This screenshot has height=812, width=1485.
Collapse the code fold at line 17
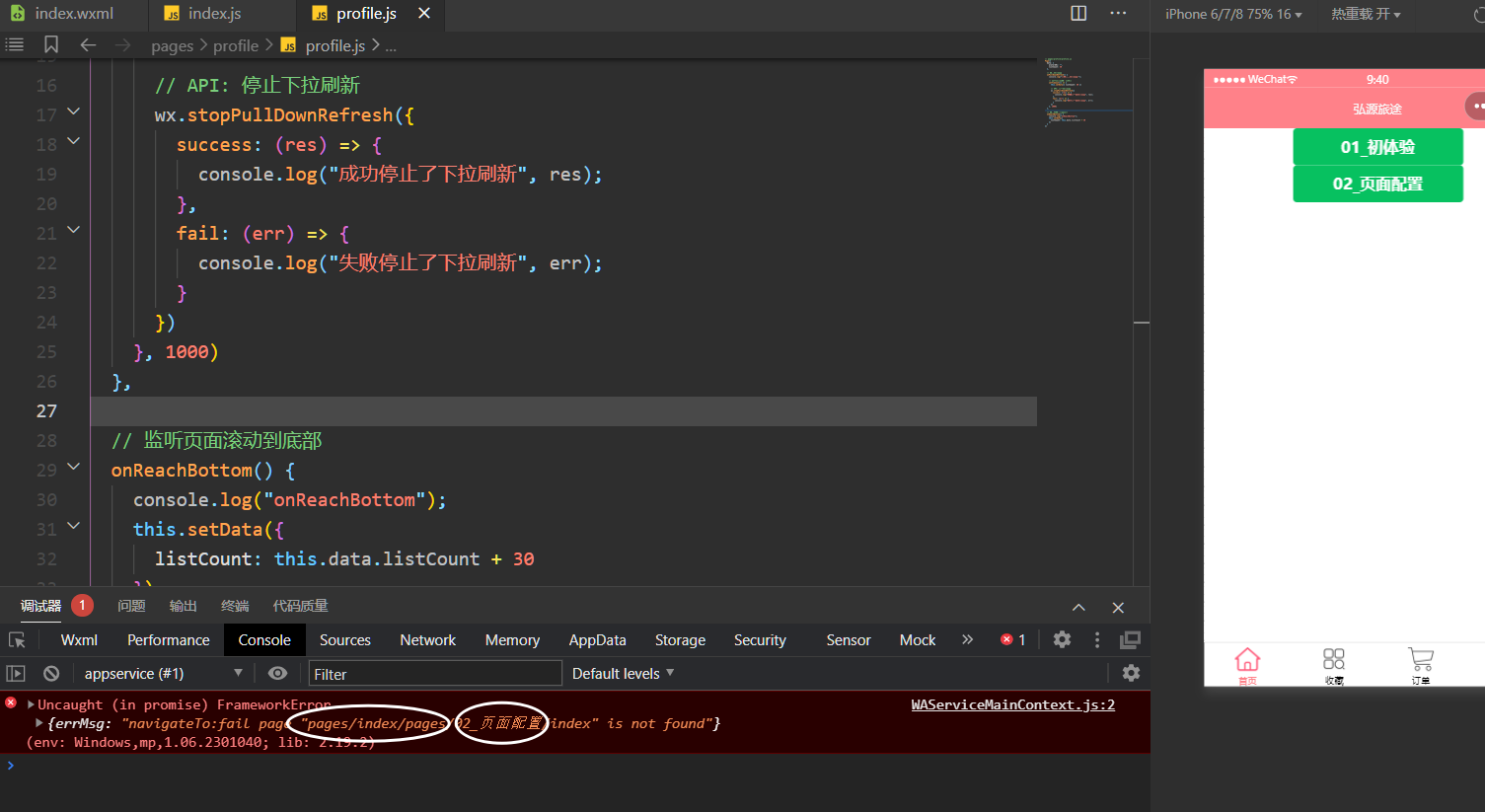(73, 112)
